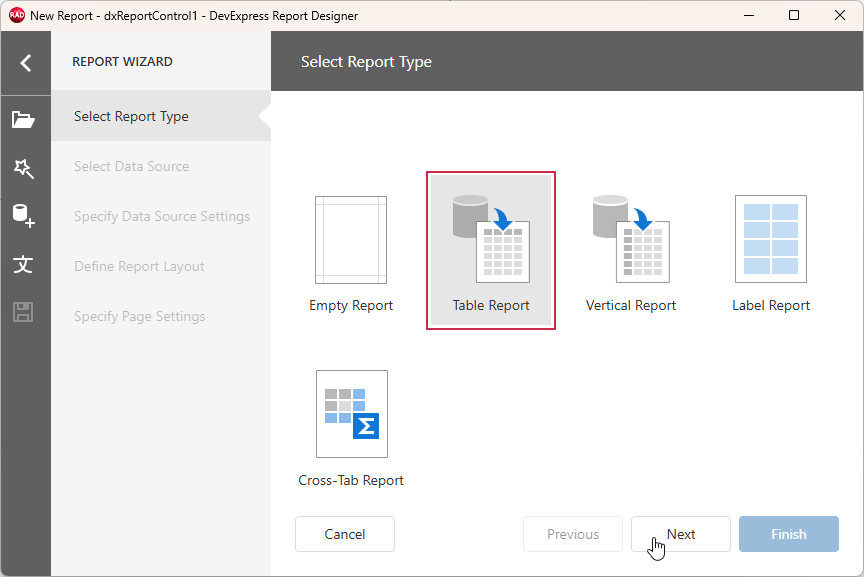Open the localization character icon
Screen dimensions: 864x577
pos(23,265)
